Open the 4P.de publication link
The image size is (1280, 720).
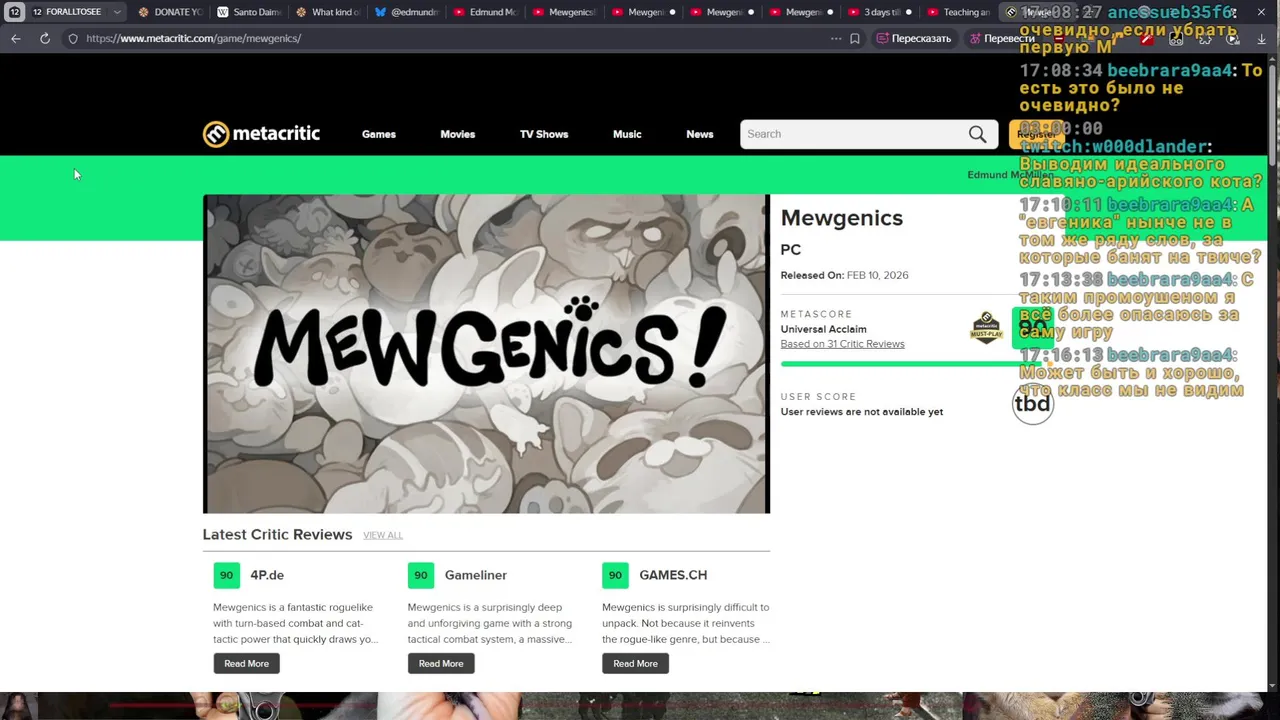click(x=267, y=575)
